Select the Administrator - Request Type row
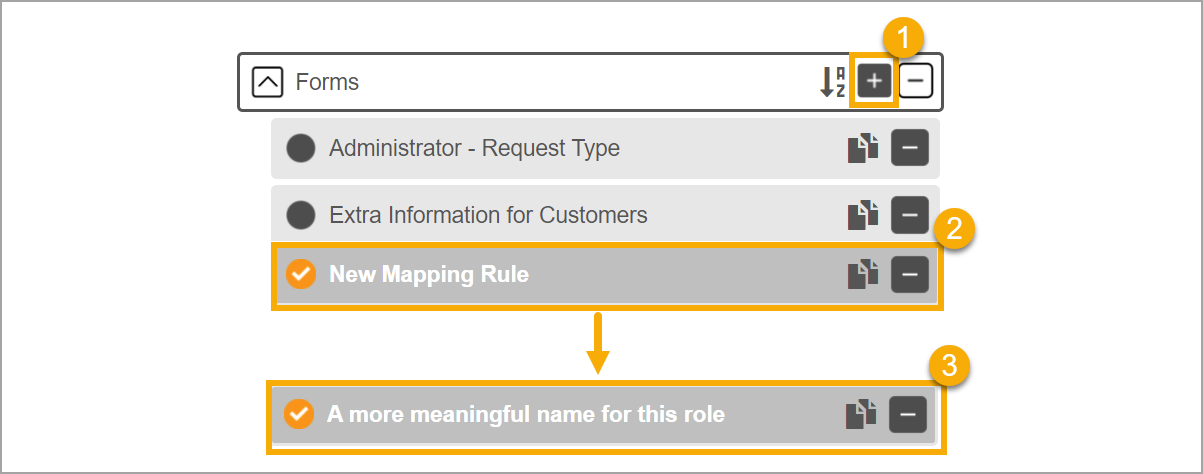Image resolution: width=1203 pixels, height=474 pixels. pos(605,149)
